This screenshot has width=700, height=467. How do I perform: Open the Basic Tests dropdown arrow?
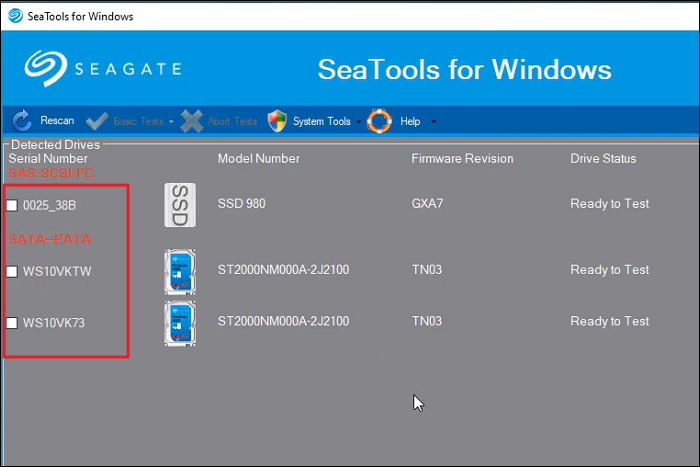(x=171, y=121)
